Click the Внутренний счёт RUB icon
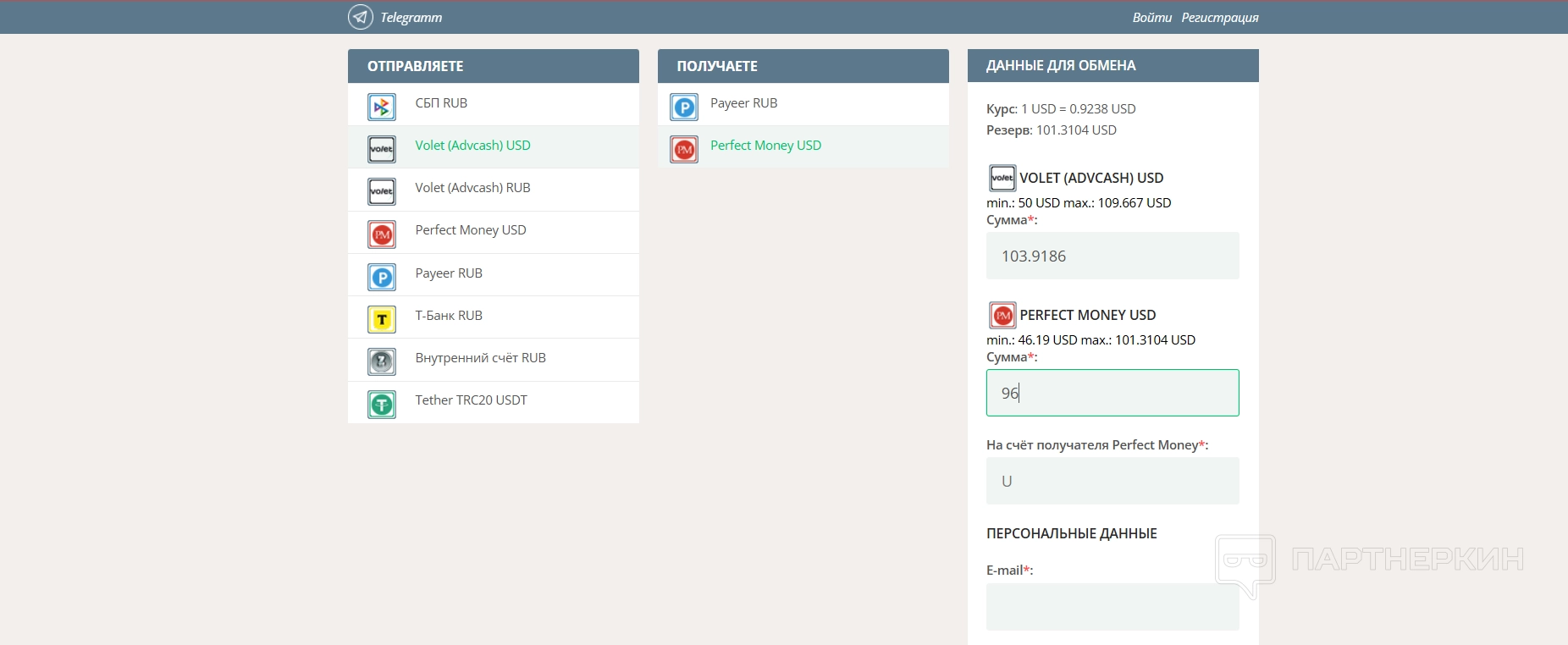The image size is (1568, 645). tap(382, 361)
